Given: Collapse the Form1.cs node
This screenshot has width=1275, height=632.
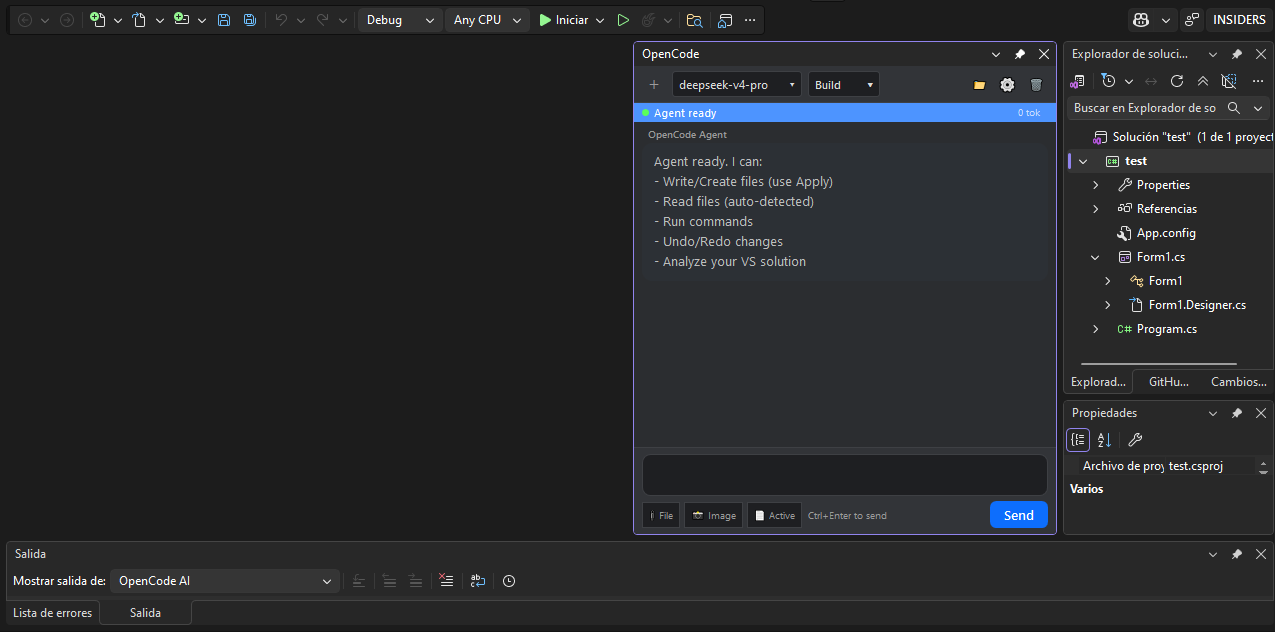Looking at the screenshot, I should click(x=1096, y=257).
